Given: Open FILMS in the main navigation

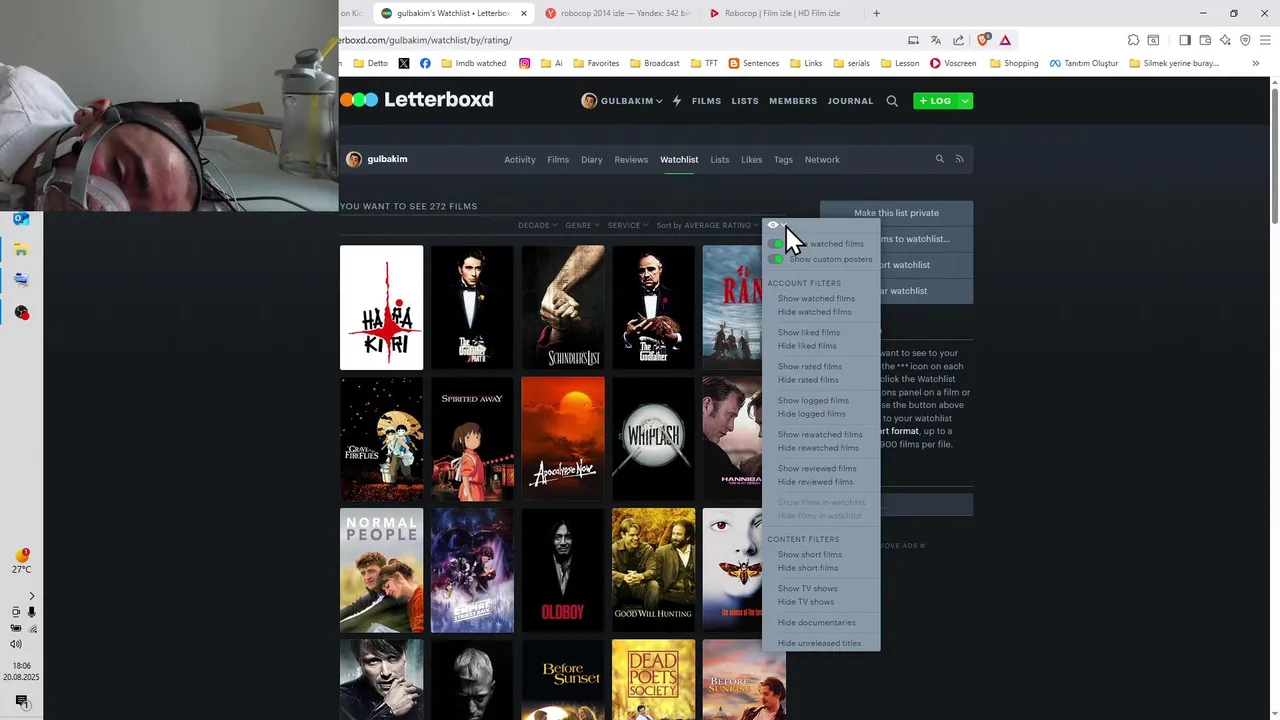Looking at the screenshot, I should (706, 101).
